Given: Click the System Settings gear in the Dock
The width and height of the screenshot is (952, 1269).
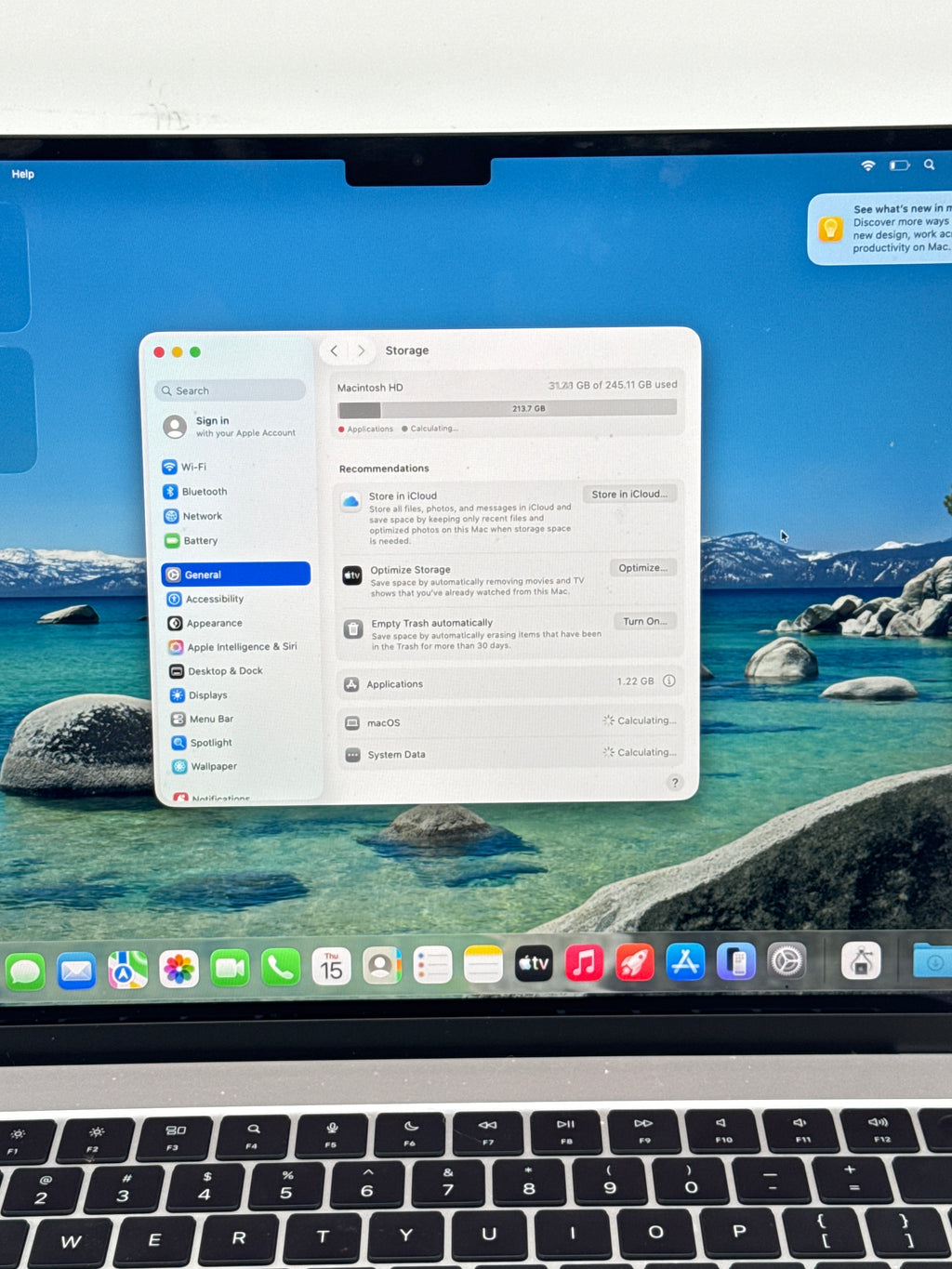Looking at the screenshot, I should [787, 961].
